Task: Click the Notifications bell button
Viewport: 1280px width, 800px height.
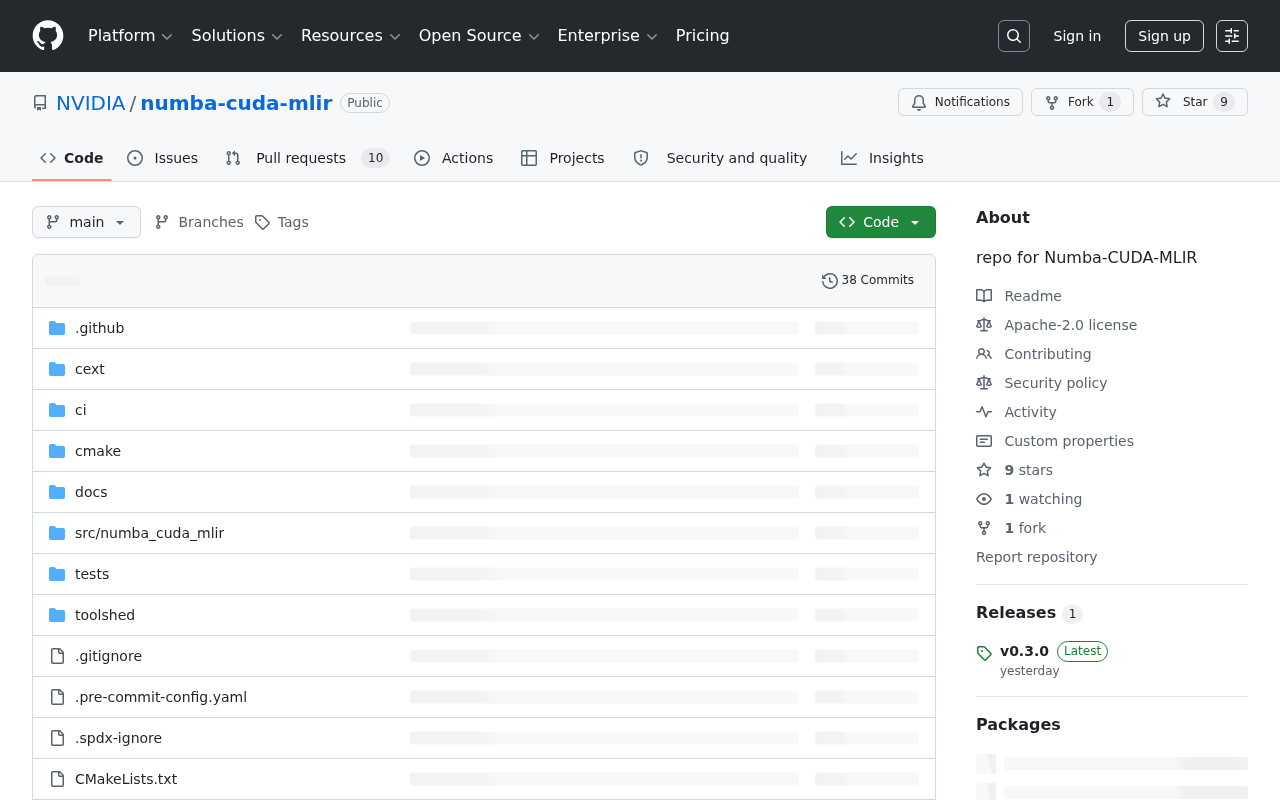Action: [961, 102]
